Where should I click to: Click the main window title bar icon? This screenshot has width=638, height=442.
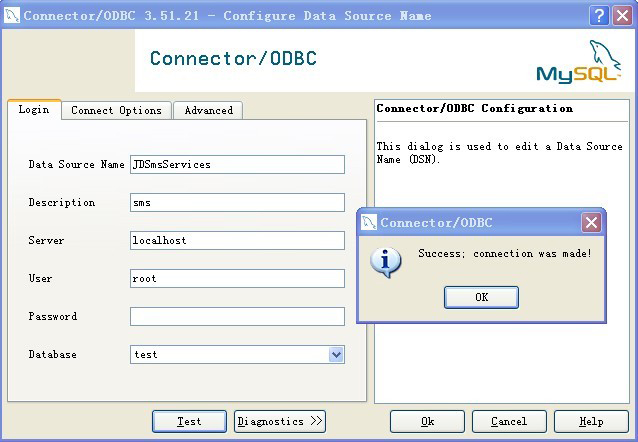click(12, 15)
